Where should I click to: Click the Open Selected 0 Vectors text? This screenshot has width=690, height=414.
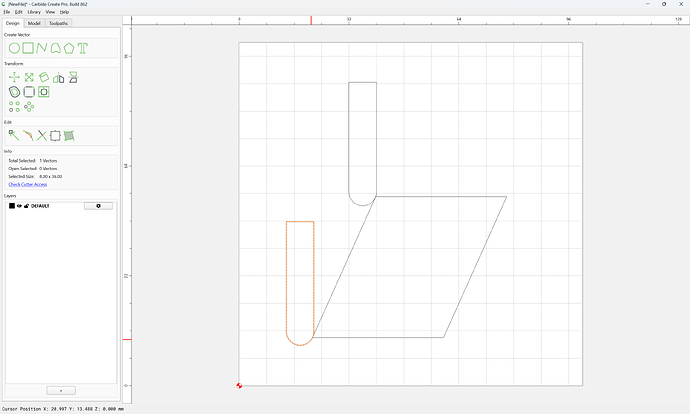33,169
